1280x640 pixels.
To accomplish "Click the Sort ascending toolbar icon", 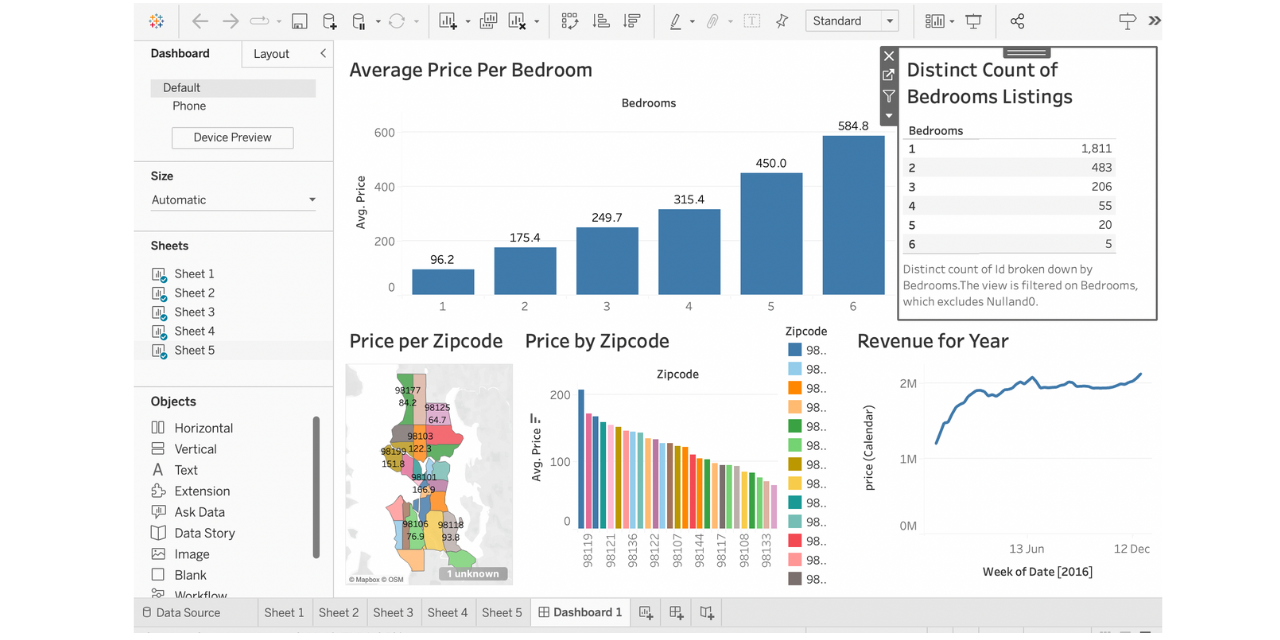I will point(601,21).
